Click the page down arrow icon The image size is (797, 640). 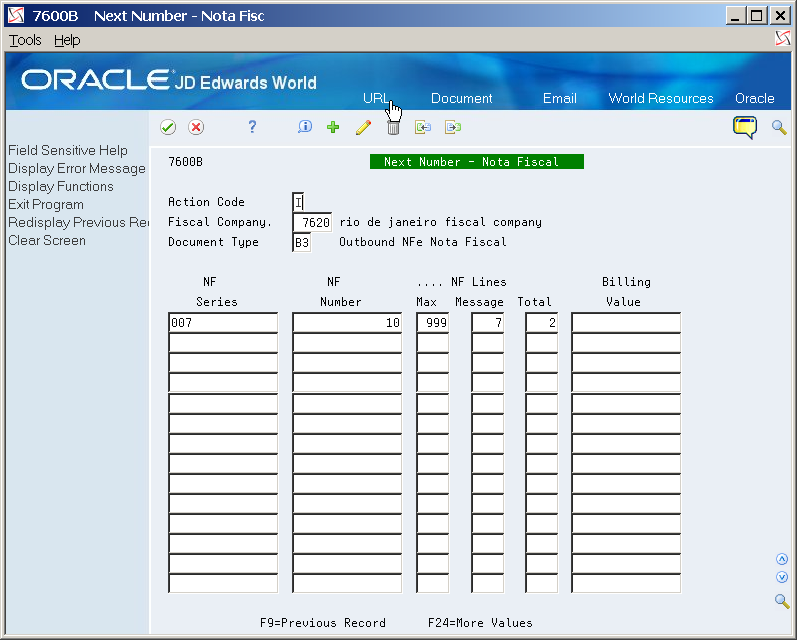782,577
